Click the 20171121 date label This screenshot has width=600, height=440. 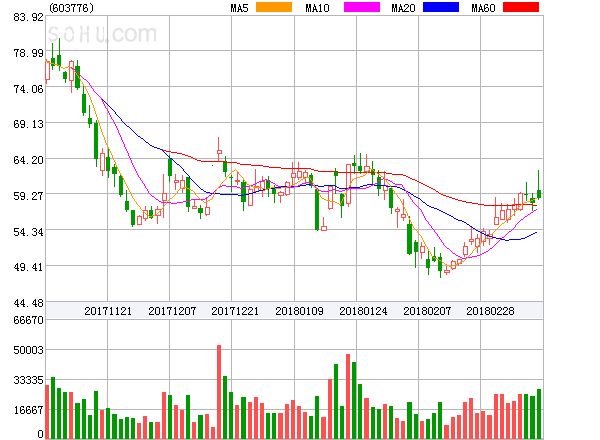[x=108, y=311]
